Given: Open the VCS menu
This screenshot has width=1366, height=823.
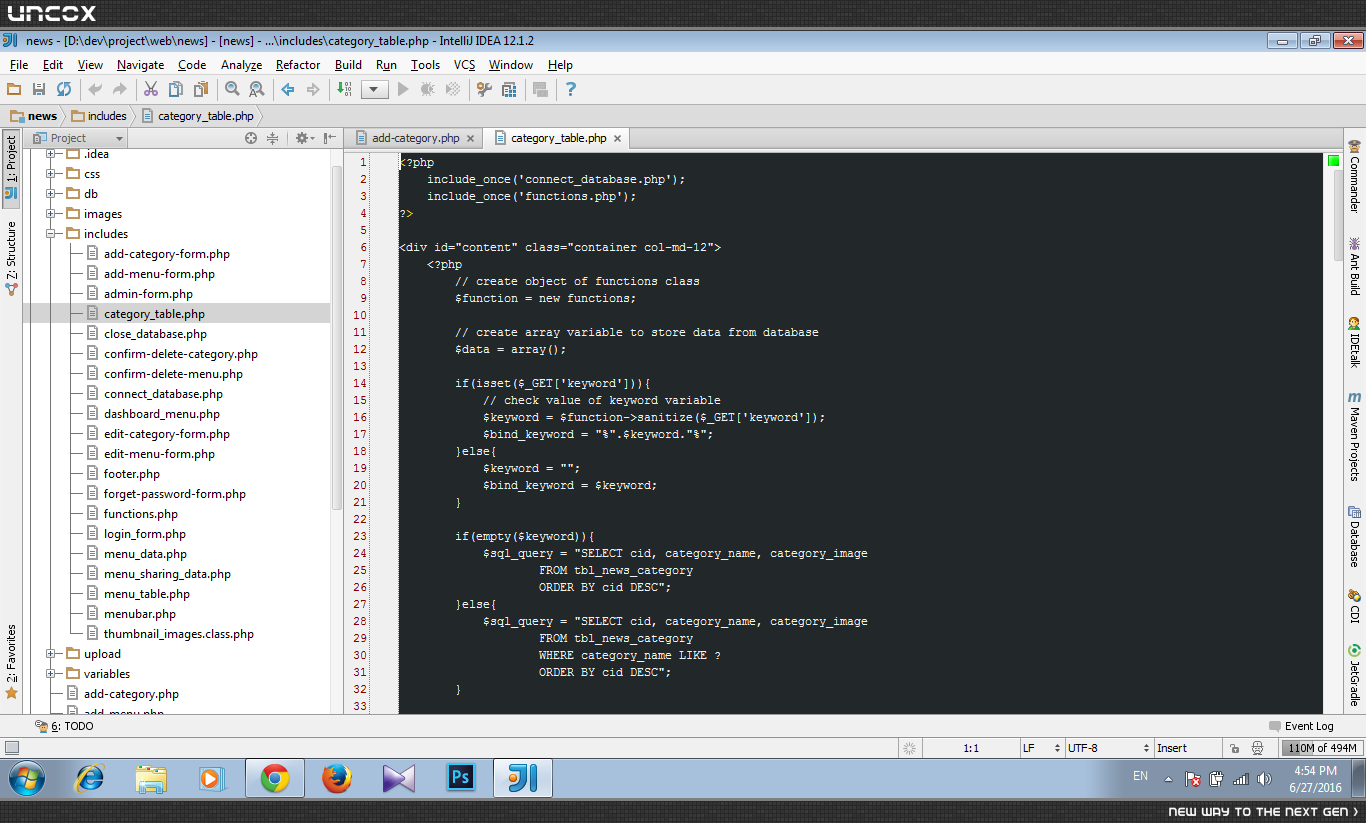Looking at the screenshot, I should tap(464, 65).
